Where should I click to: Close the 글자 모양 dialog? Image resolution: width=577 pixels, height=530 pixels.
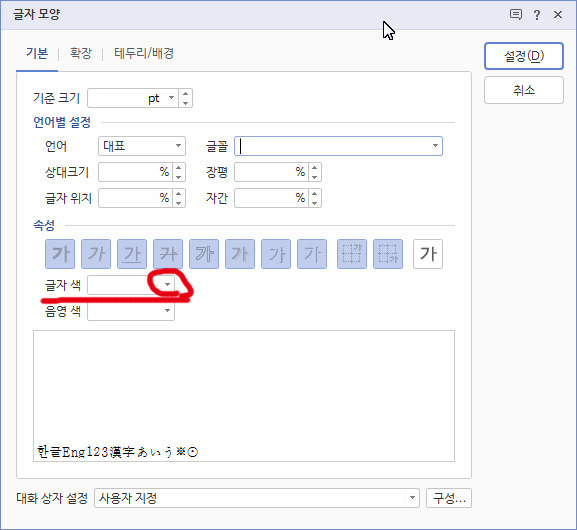coord(558,15)
